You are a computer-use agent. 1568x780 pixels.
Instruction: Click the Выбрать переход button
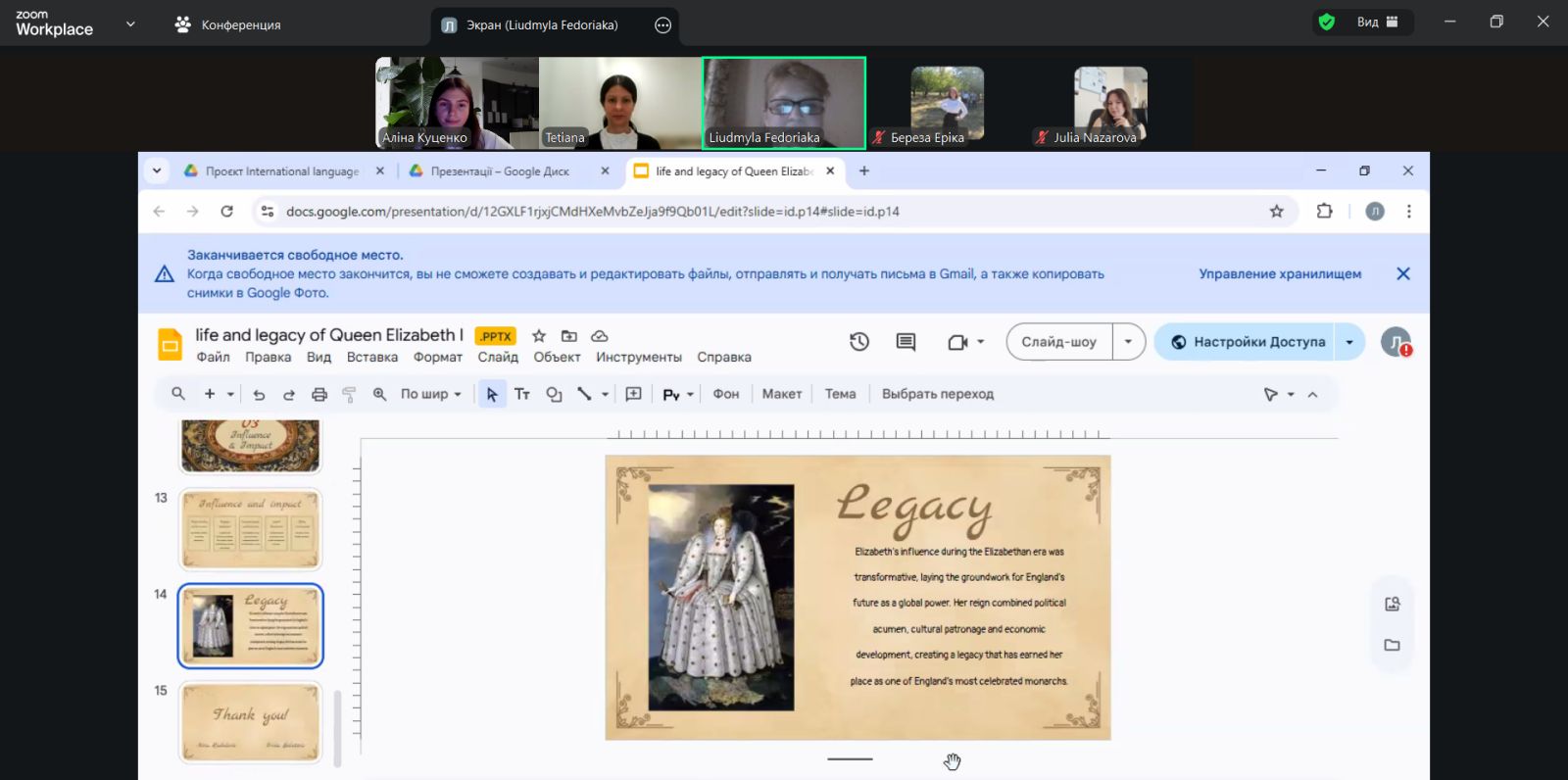pos(937,394)
